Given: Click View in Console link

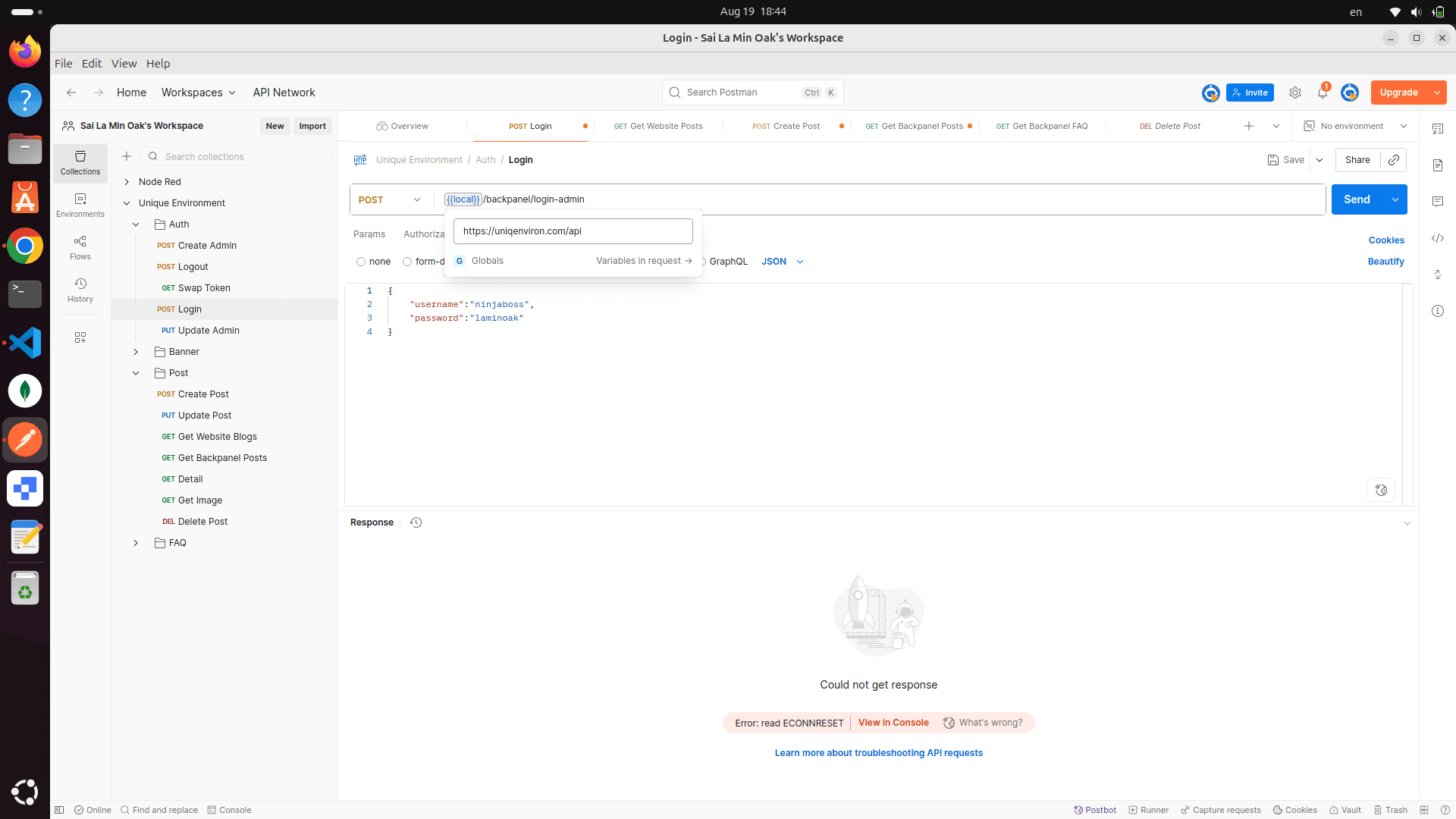Looking at the screenshot, I should point(893,723).
